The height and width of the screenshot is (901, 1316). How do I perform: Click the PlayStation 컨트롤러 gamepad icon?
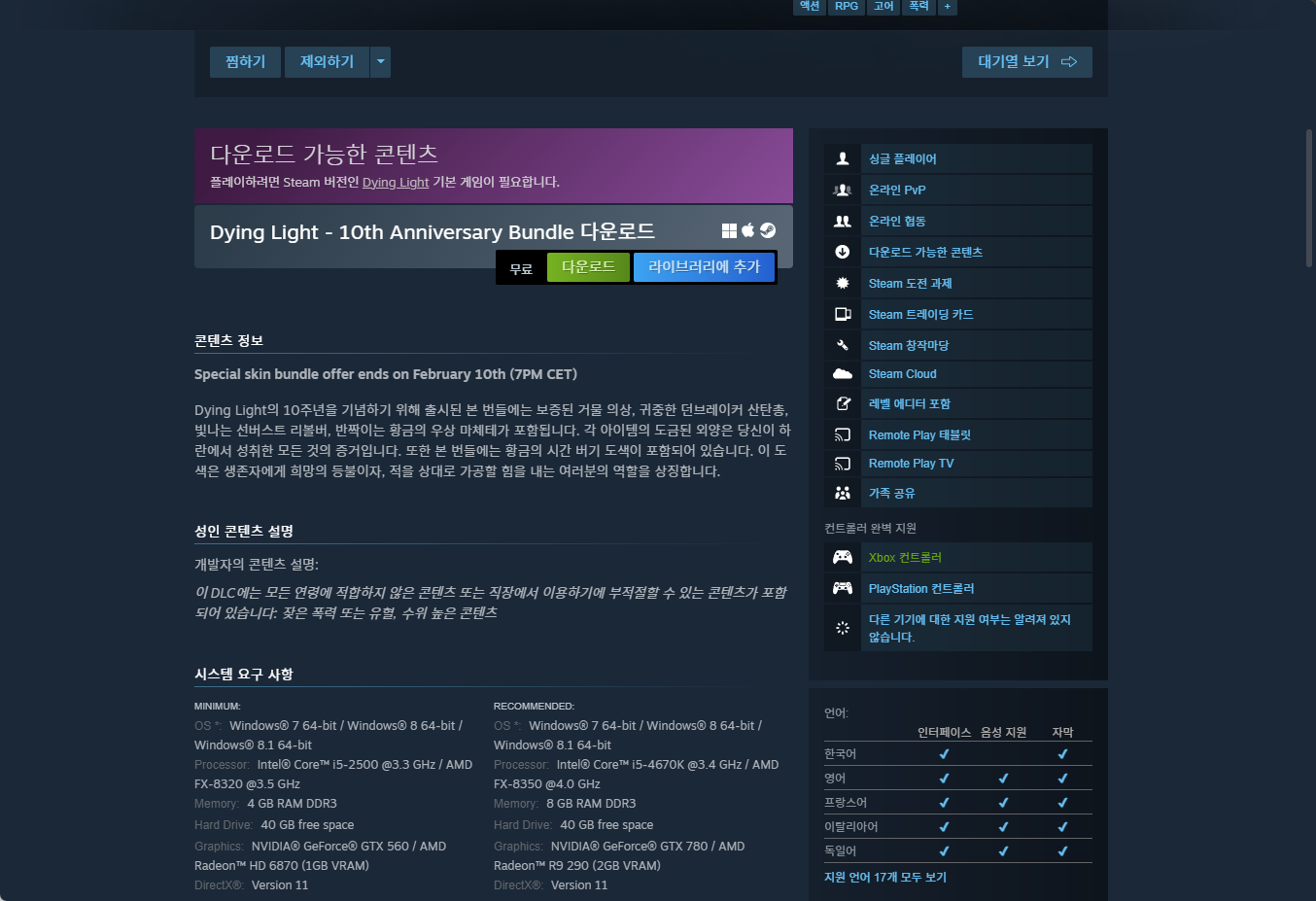(x=843, y=588)
